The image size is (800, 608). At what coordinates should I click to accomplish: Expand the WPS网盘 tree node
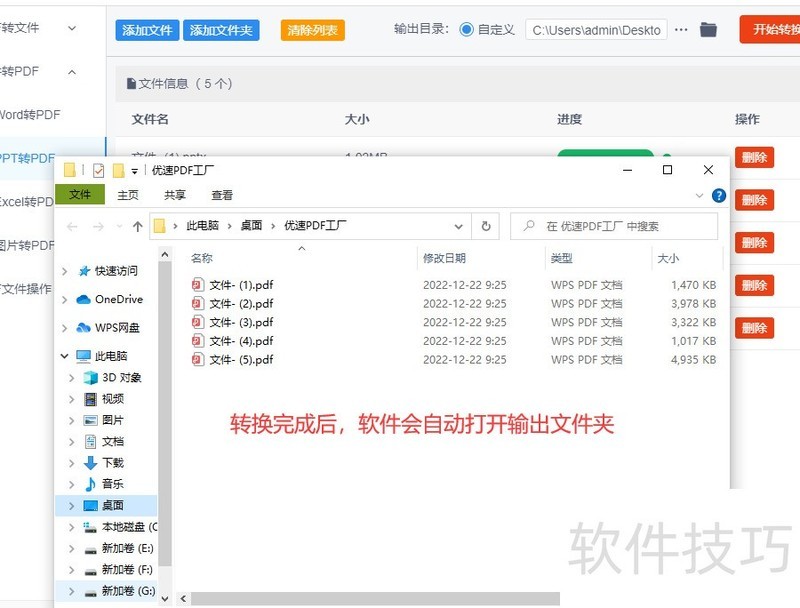[65, 327]
